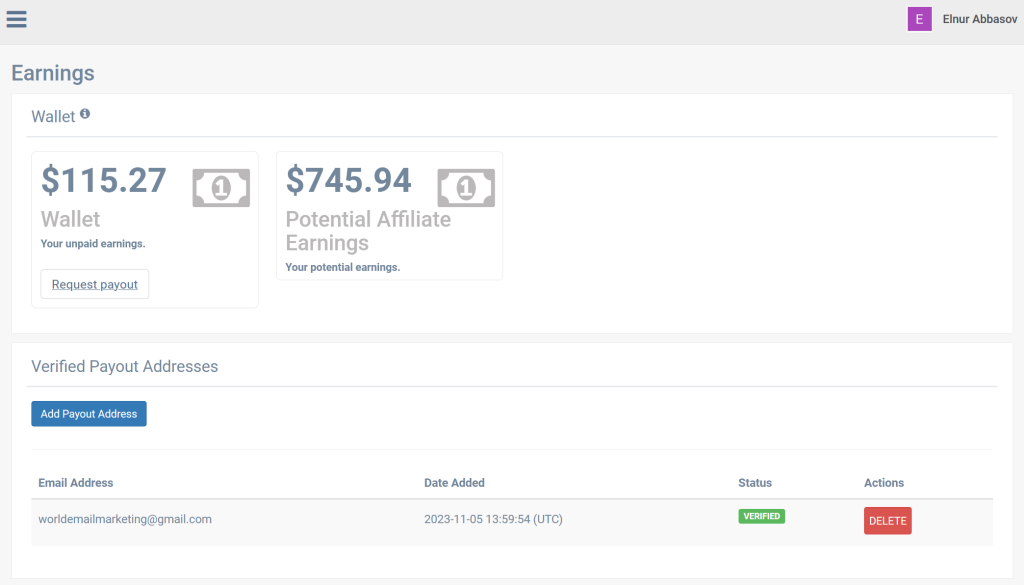Click the Wallet info icon
The image size is (1024, 585).
pyautogui.click(x=85, y=115)
